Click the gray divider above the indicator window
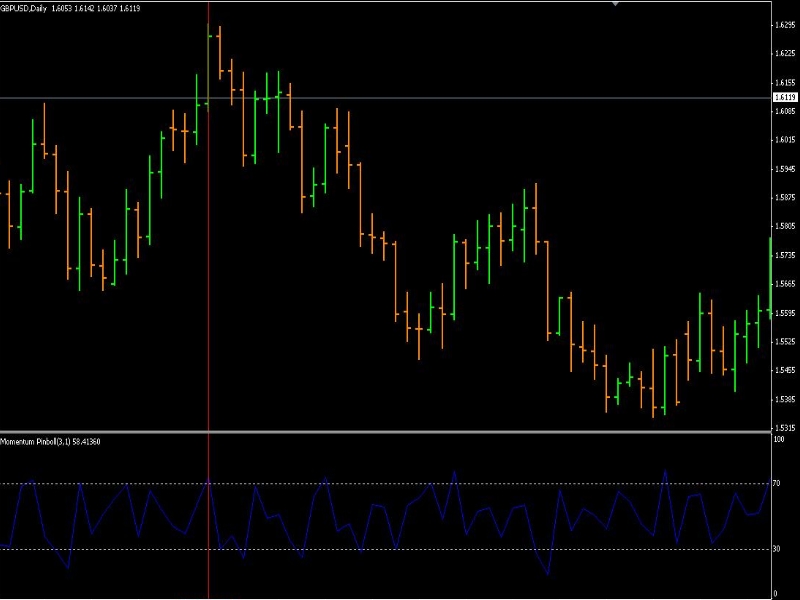The width and height of the screenshot is (800, 600). [x=400, y=432]
